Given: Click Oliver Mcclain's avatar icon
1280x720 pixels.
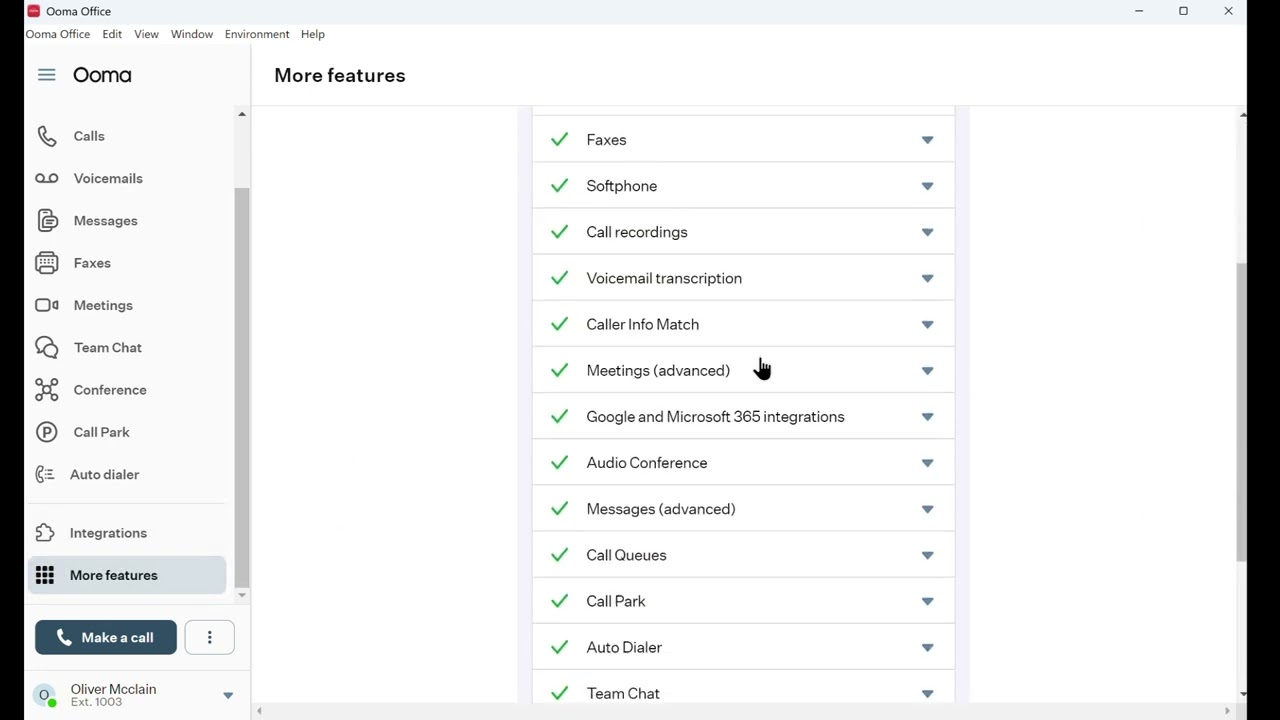Looking at the screenshot, I should pyautogui.click(x=45, y=696).
